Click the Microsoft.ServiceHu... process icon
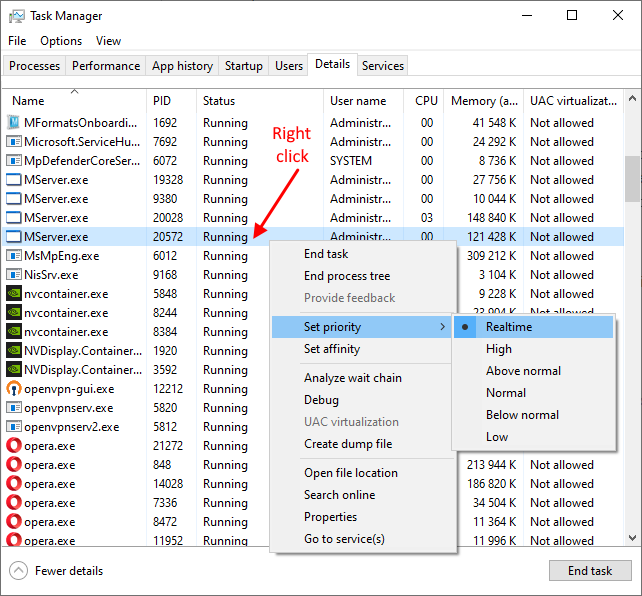 tap(14, 142)
